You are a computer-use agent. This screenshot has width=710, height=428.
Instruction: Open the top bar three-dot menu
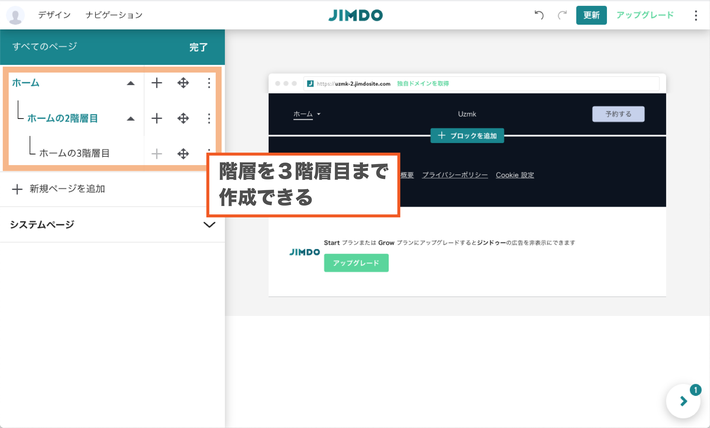pyautogui.click(x=696, y=15)
